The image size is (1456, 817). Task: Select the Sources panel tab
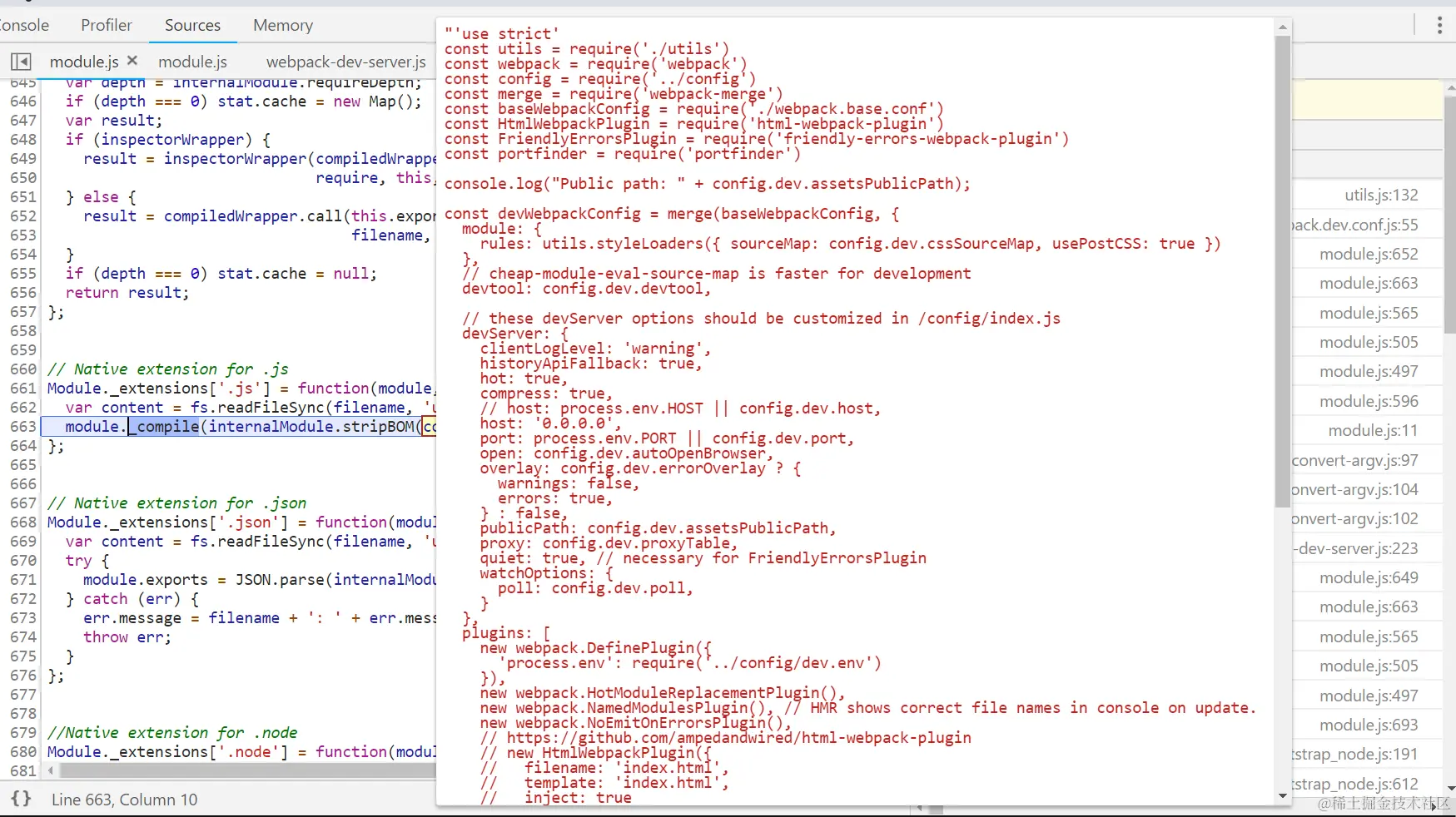point(193,25)
